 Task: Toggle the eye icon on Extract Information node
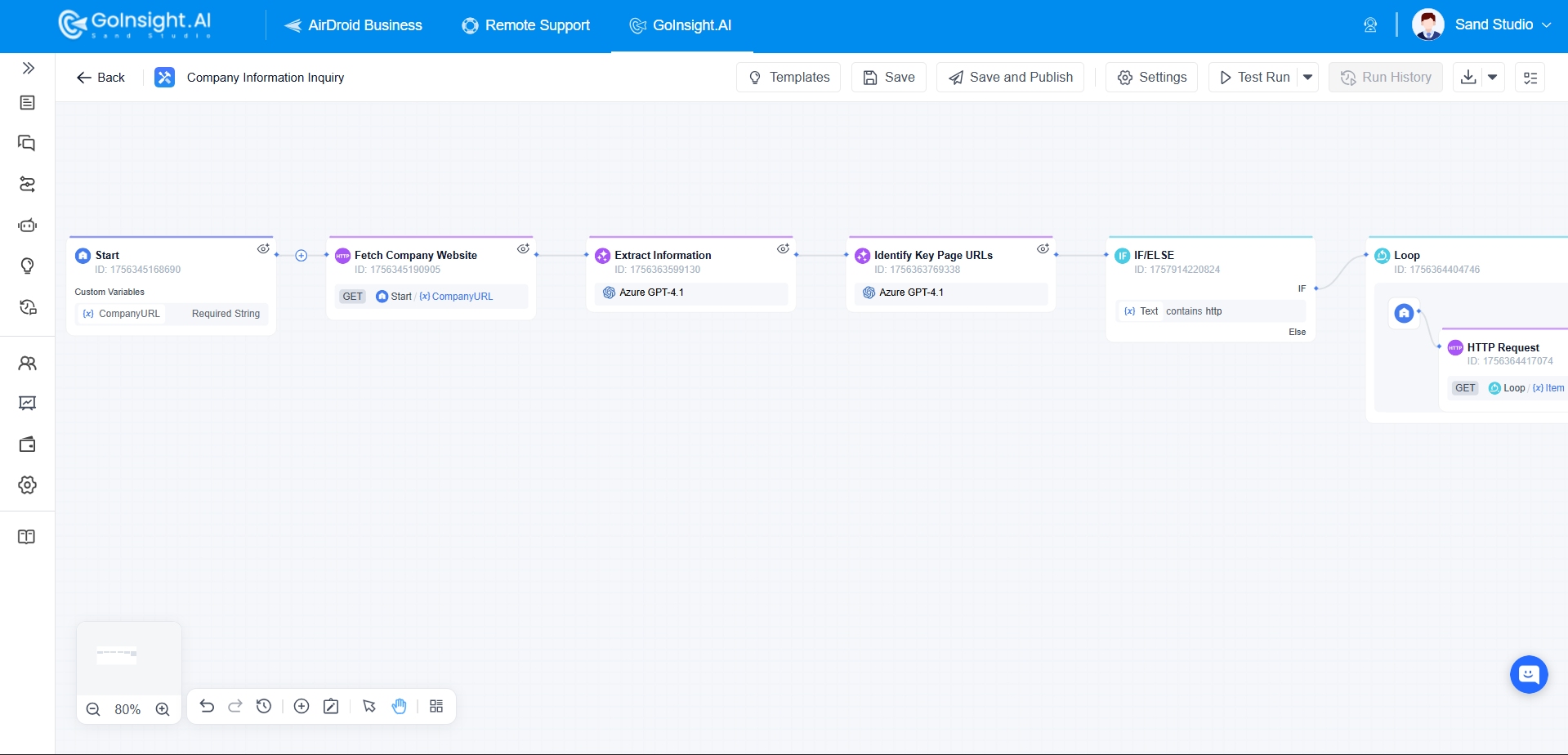[x=783, y=248]
